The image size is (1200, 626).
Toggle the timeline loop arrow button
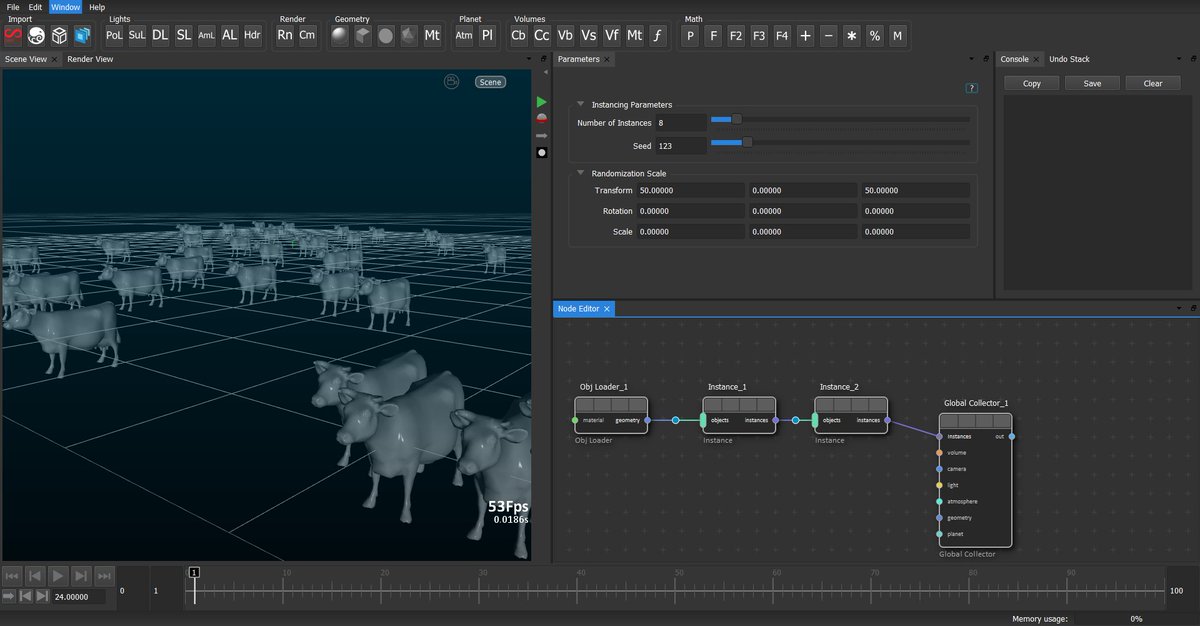pos(9,596)
